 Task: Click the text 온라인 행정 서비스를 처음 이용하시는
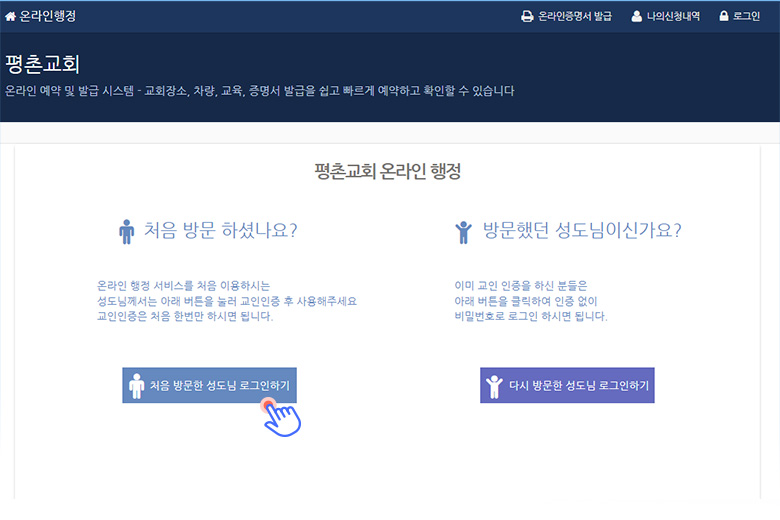point(183,286)
